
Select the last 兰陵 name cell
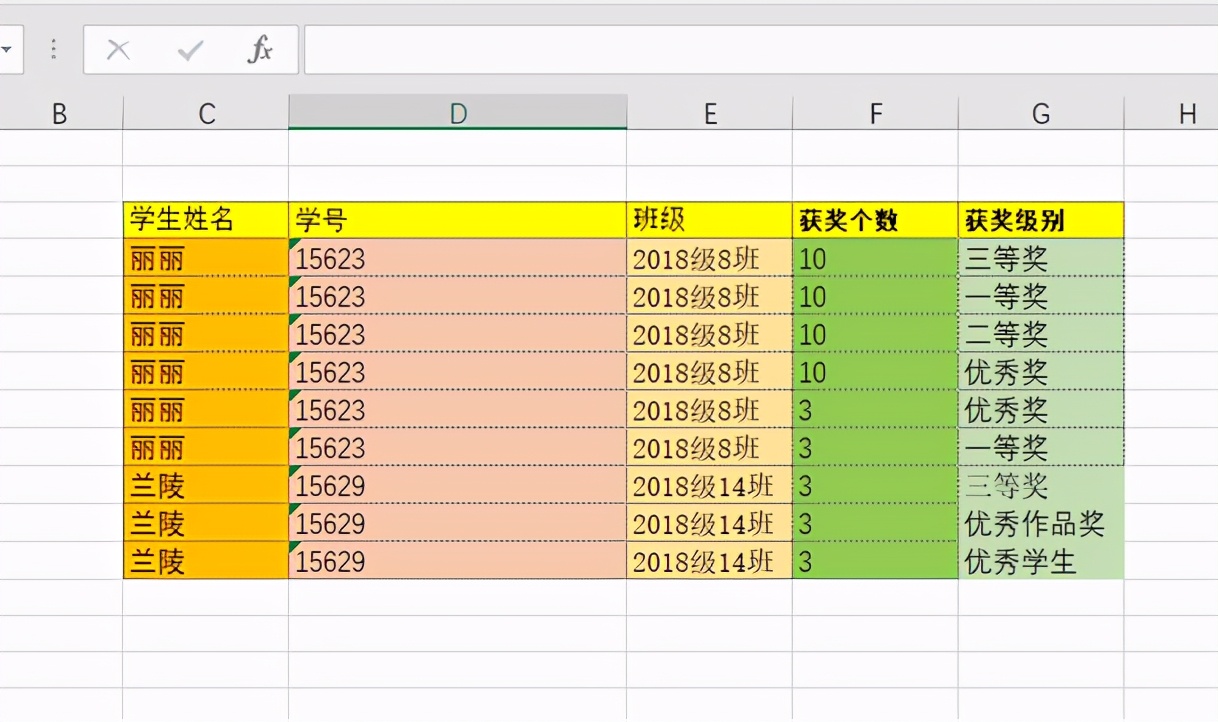tap(206, 561)
